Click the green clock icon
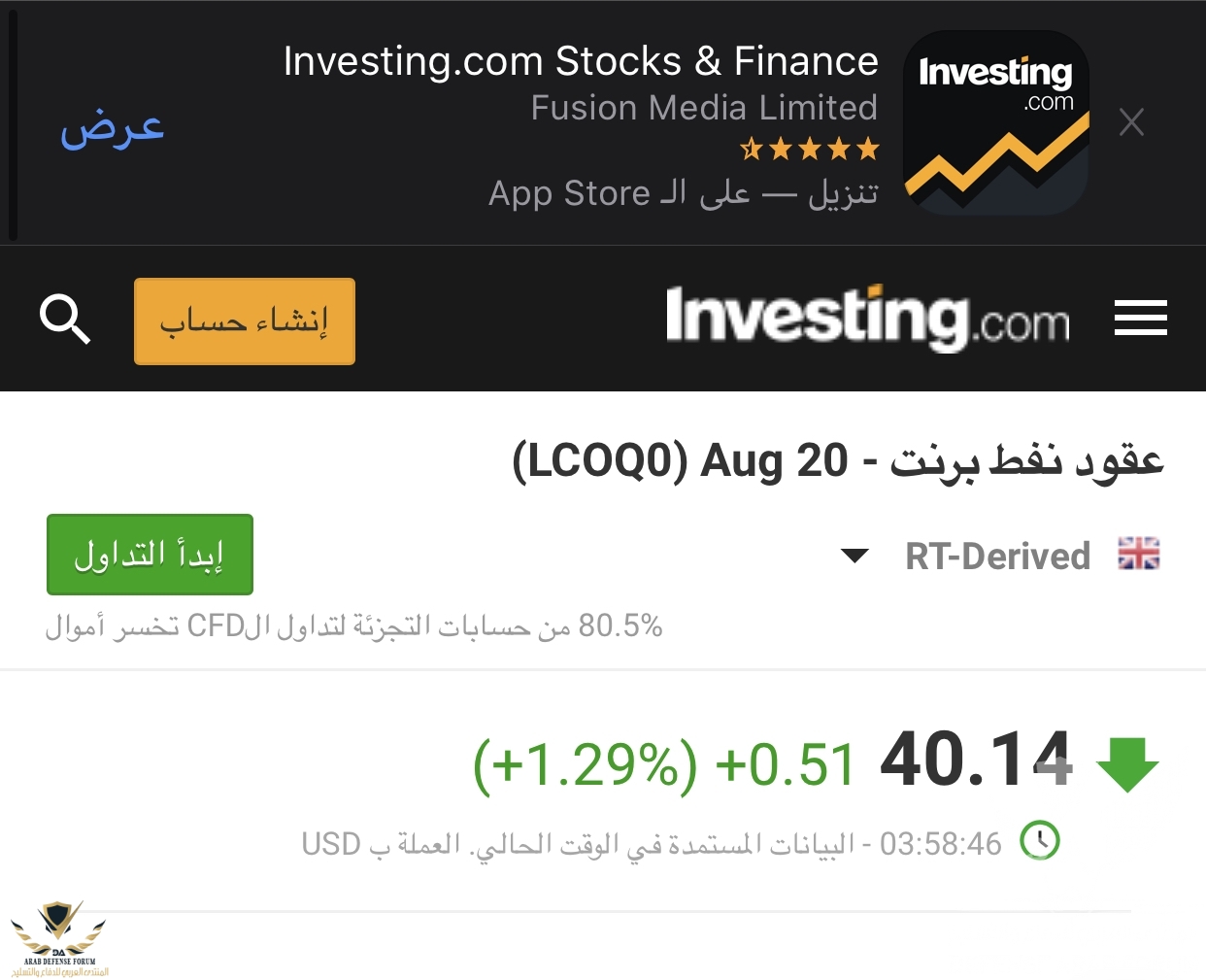 [1040, 841]
